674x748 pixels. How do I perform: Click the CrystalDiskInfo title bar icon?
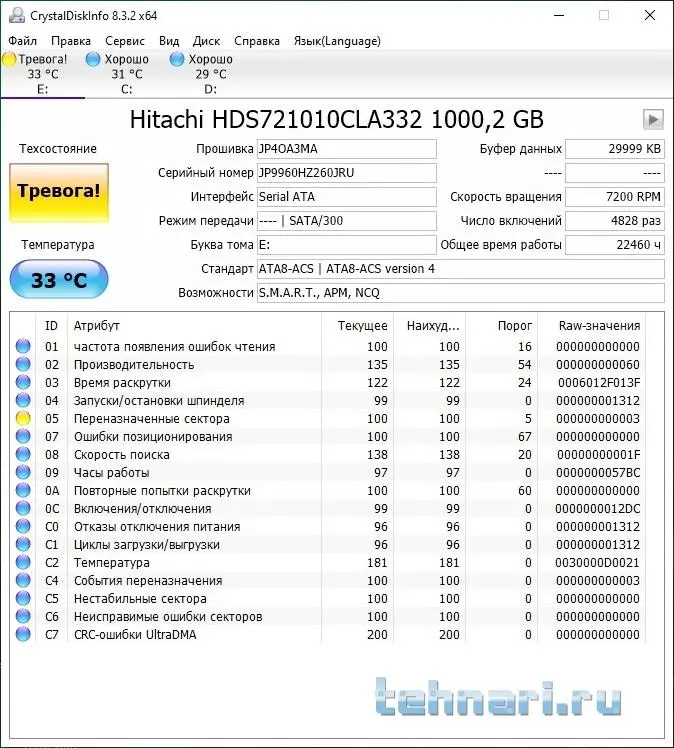17,15
